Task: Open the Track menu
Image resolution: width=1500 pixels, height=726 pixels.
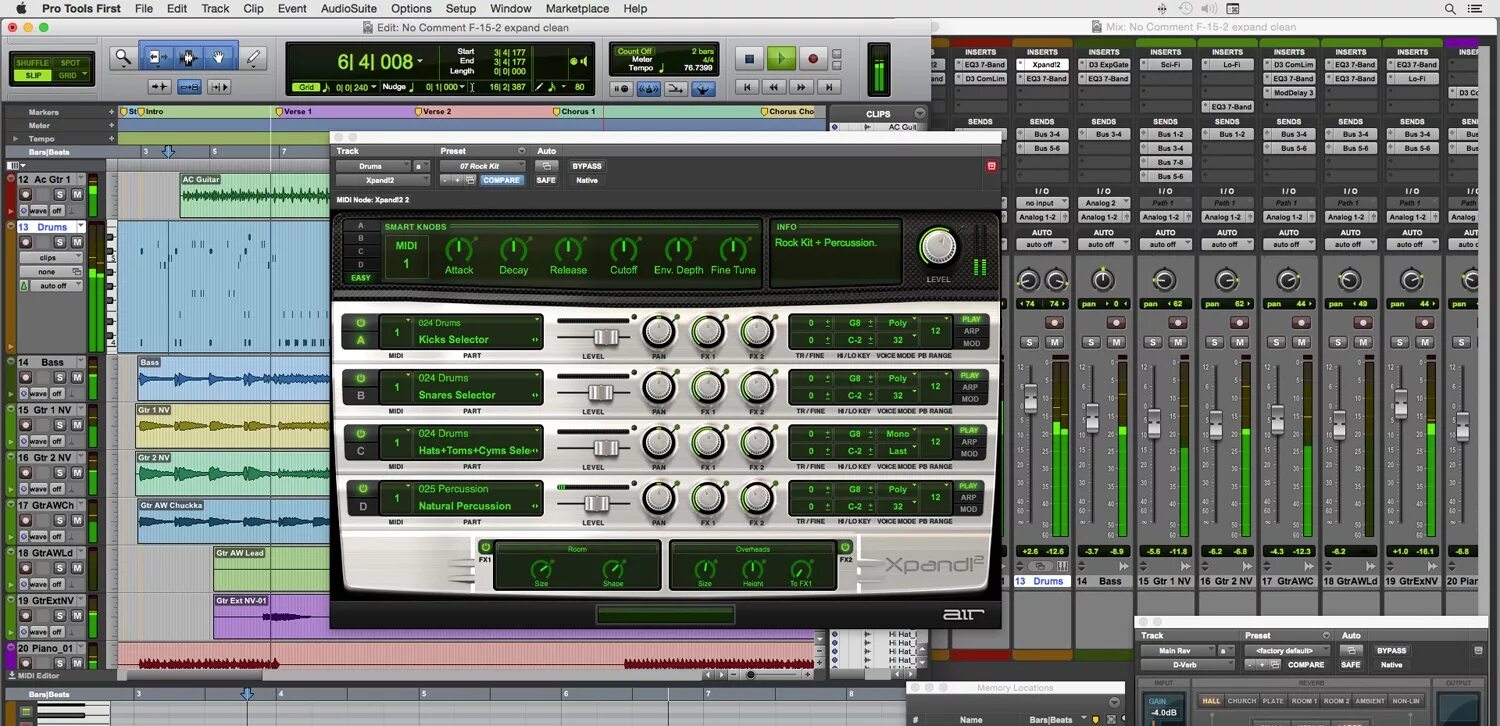Action: pyautogui.click(x=215, y=8)
